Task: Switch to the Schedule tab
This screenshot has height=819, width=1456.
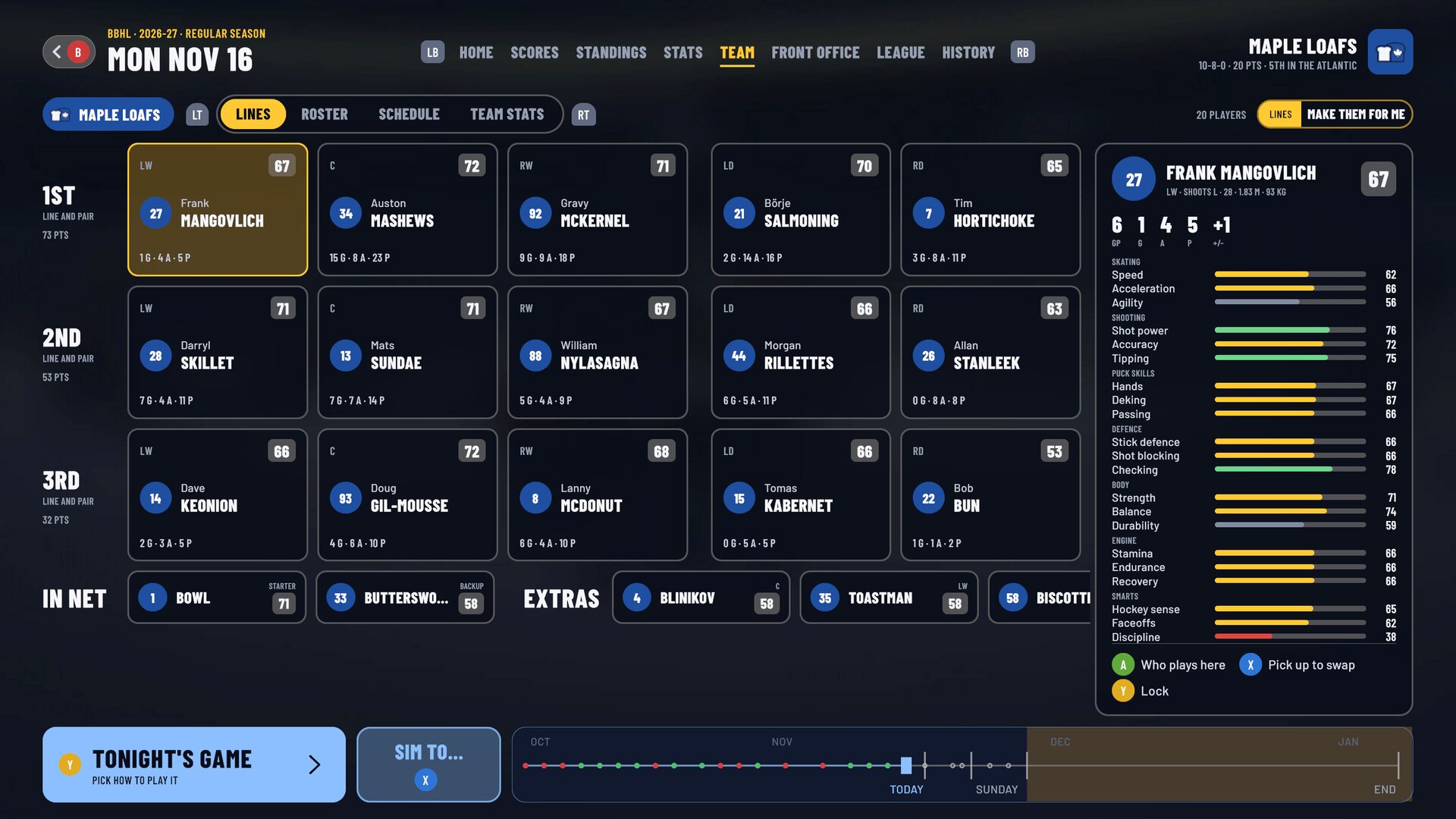Action: [409, 115]
